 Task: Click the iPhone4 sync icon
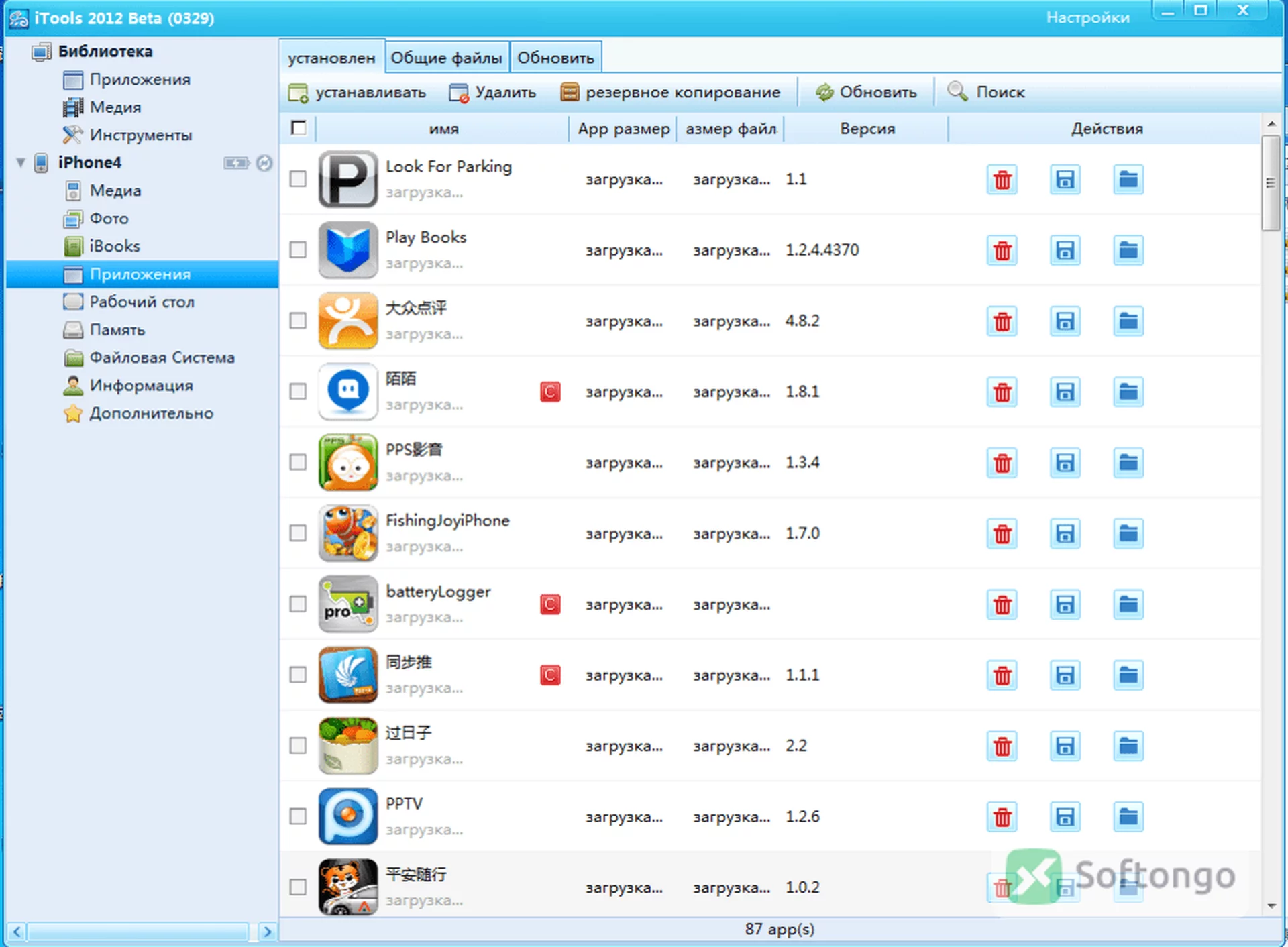pos(264,163)
